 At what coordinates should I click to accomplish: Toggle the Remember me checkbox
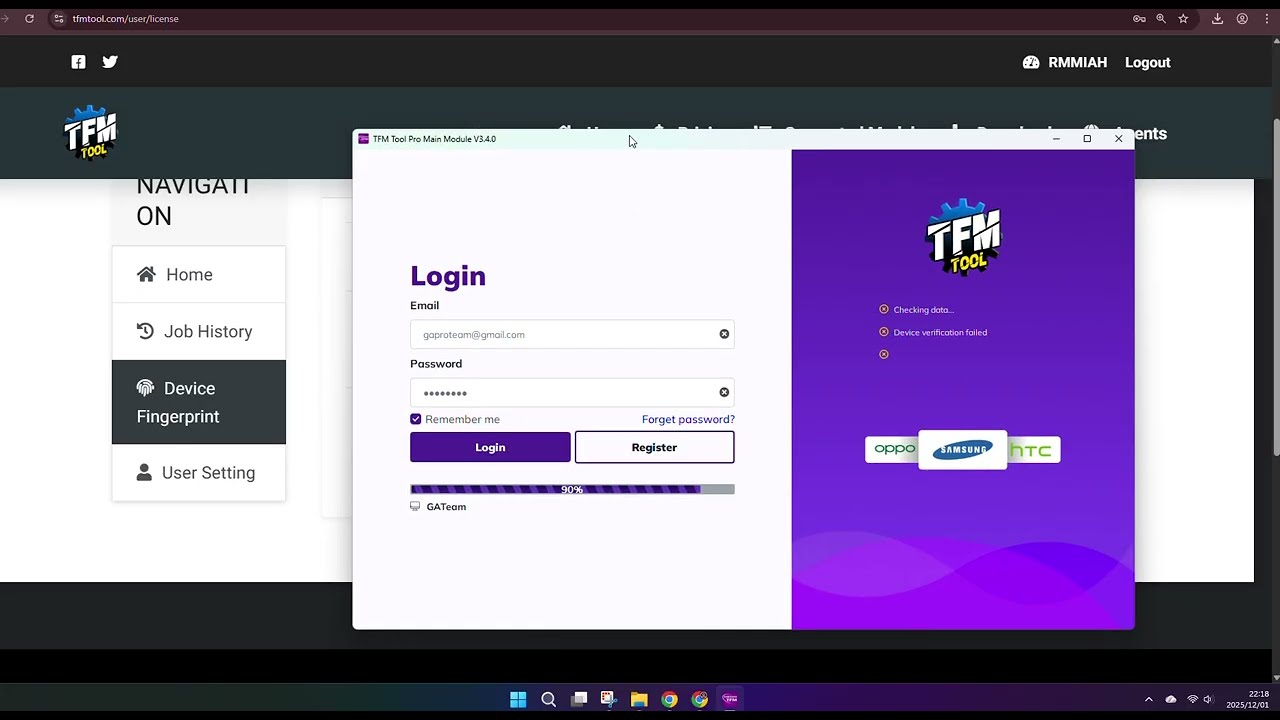(x=416, y=419)
